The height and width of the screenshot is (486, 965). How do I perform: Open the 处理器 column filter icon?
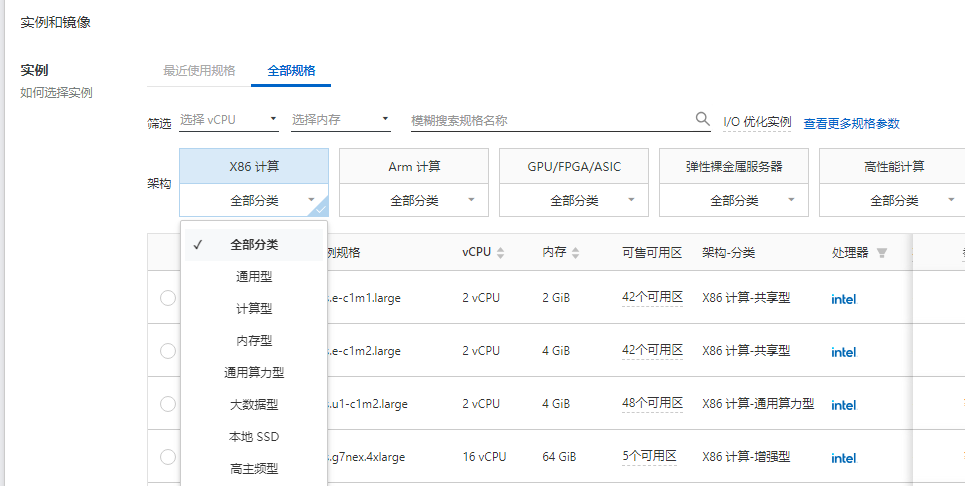tap(882, 253)
